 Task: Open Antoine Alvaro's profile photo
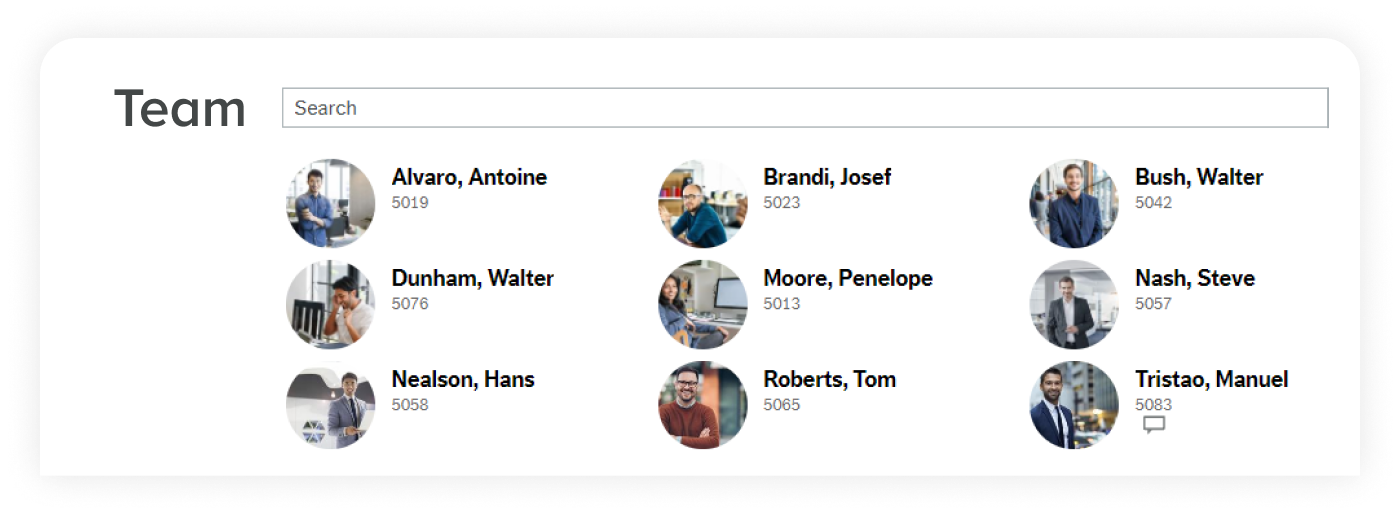pyautogui.click(x=331, y=203)
